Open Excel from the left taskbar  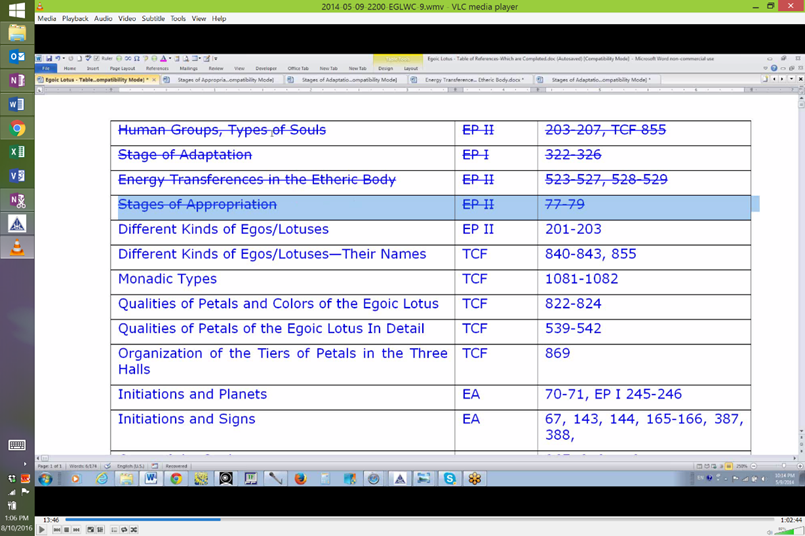point(17,153)
